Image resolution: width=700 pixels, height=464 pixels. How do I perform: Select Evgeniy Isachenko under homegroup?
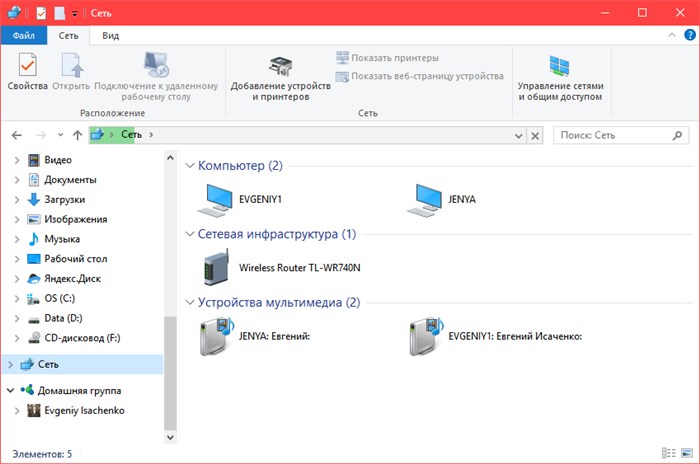point(84,410)
